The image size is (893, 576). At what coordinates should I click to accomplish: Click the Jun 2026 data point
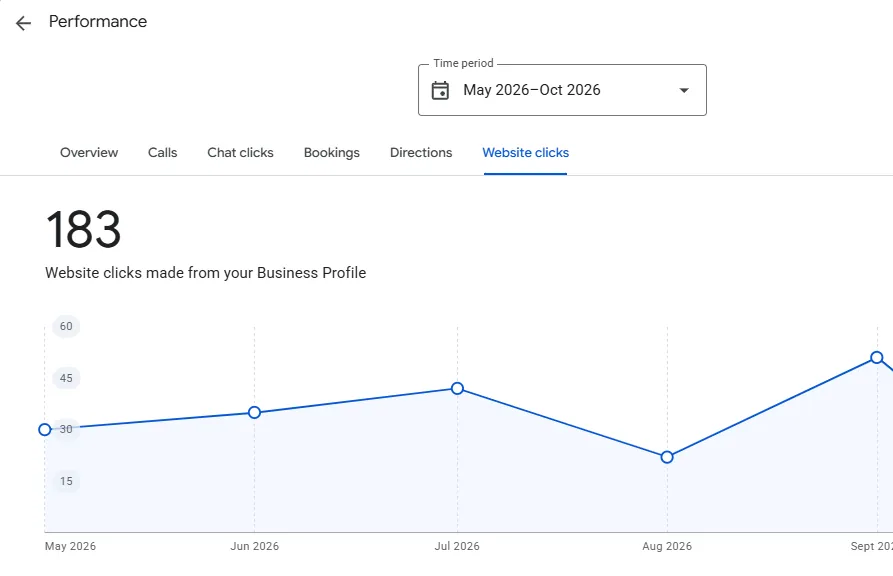click(255, 412)
